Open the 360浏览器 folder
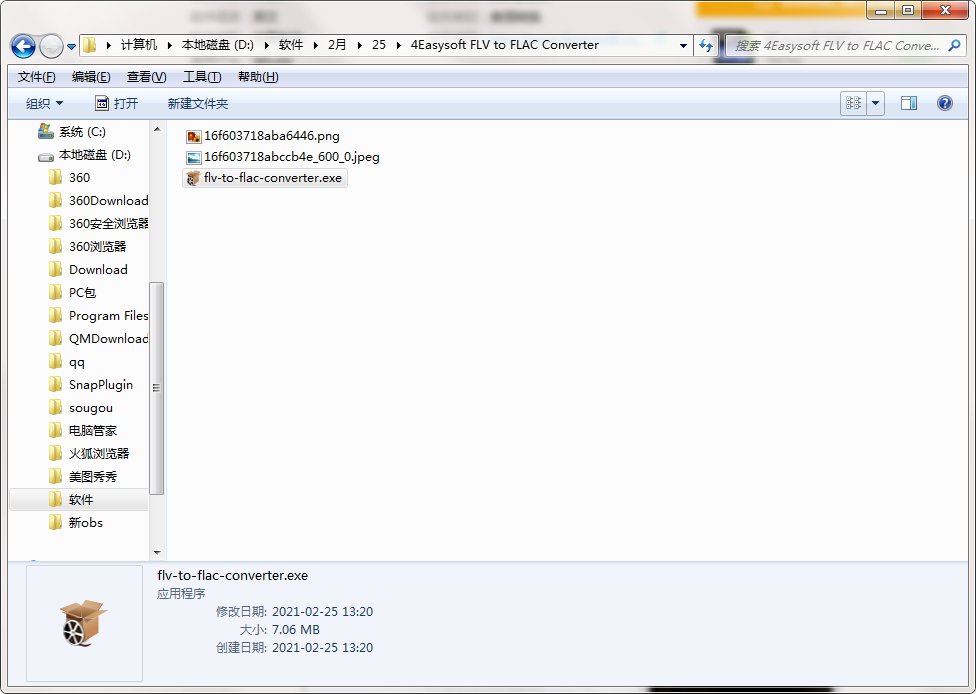This screenshot has width=976, height=694. (87, 246)
